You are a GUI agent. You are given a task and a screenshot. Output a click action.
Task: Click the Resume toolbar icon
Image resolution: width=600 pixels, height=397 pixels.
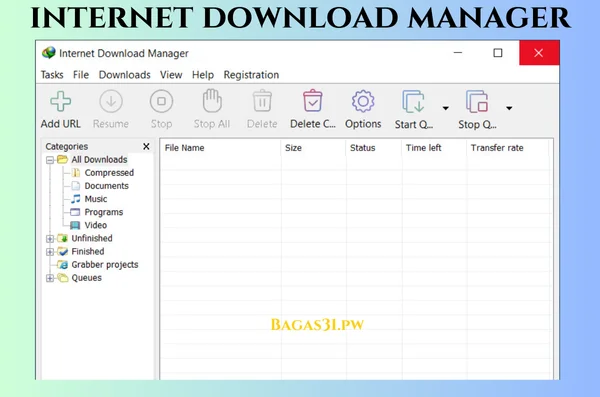(111, 101)
